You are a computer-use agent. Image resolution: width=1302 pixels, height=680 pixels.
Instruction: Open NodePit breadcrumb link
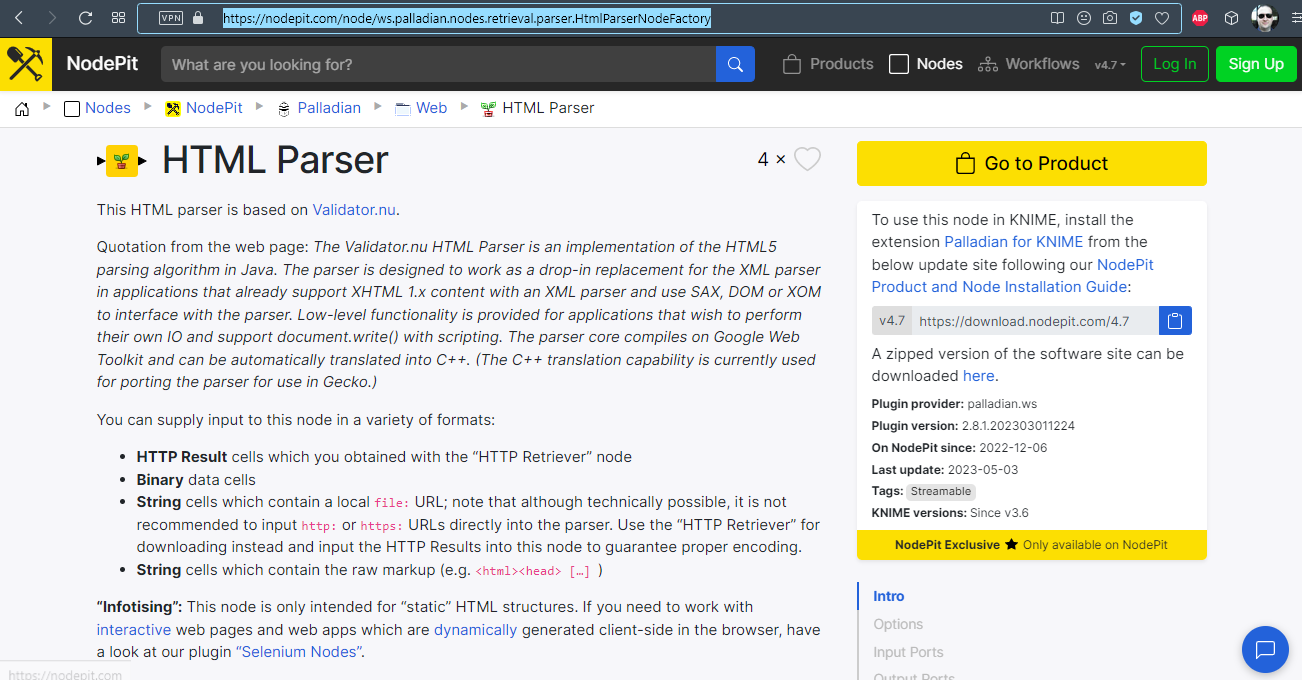tap(204, 108)
